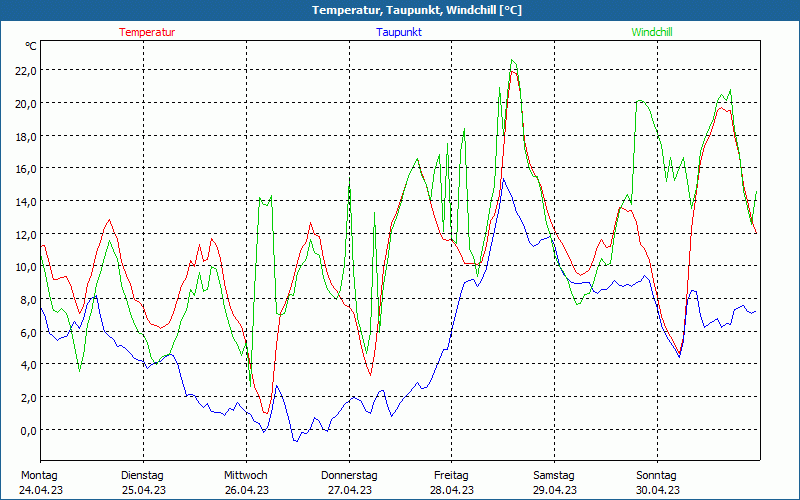
Task: Click the '29.04.23' date label
Action: pyautogui.click(x=555, y=490)
